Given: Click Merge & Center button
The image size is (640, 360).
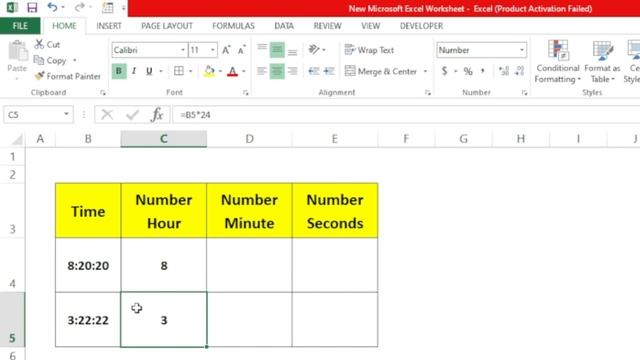Looking at the screenshot, I should coord(381,71).
